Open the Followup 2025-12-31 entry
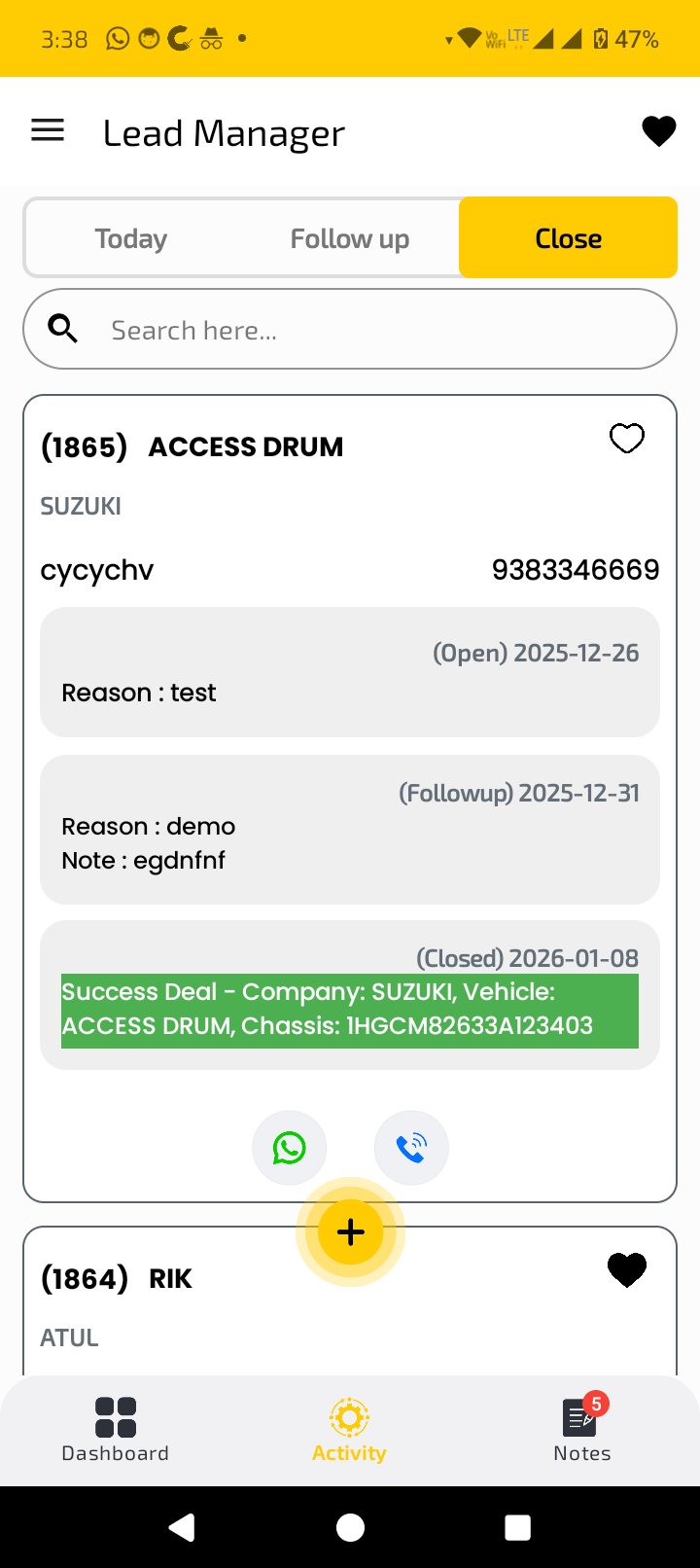This screenshot has width=700, height=1568. pyautogui.click(x=349, y=829)
